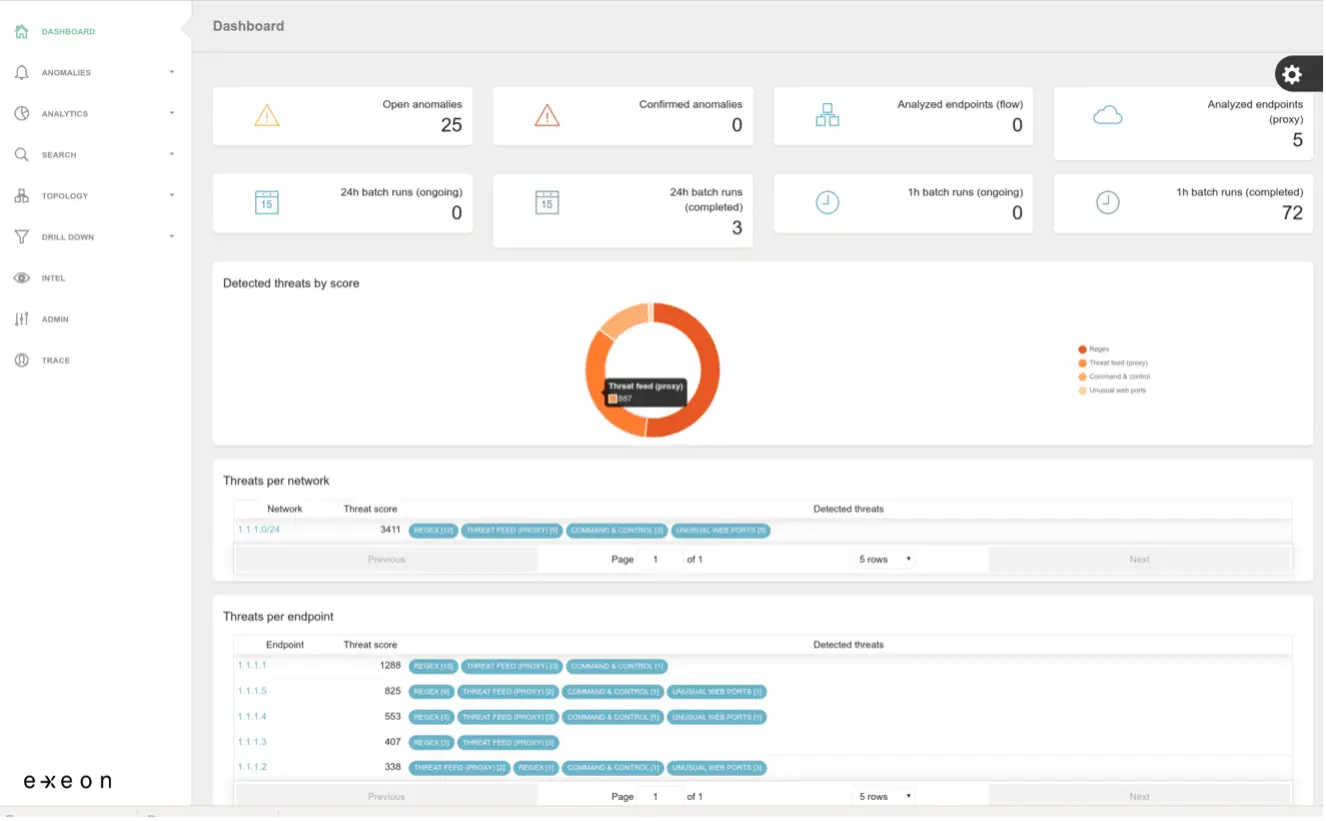Open network 1.1.1.0/24 link
This screenshot has height=821, width=1326.
coord(258,529)
